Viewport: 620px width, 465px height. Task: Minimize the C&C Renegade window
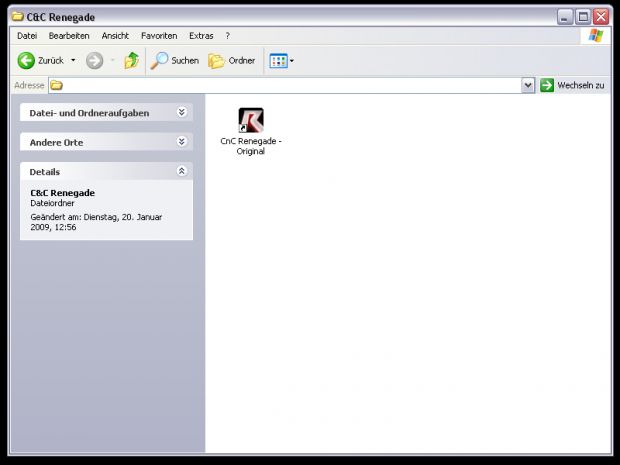point(565,17)
